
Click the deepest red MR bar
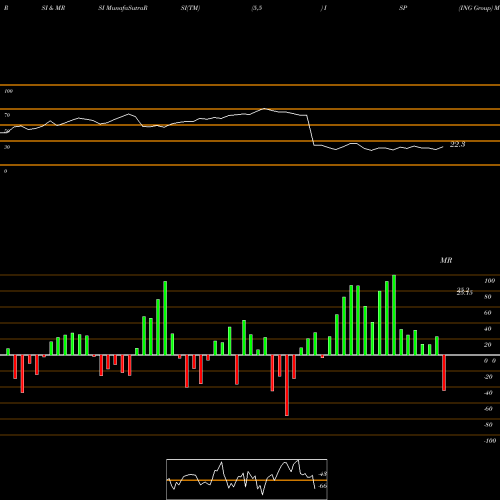click(x=287, y=385)
